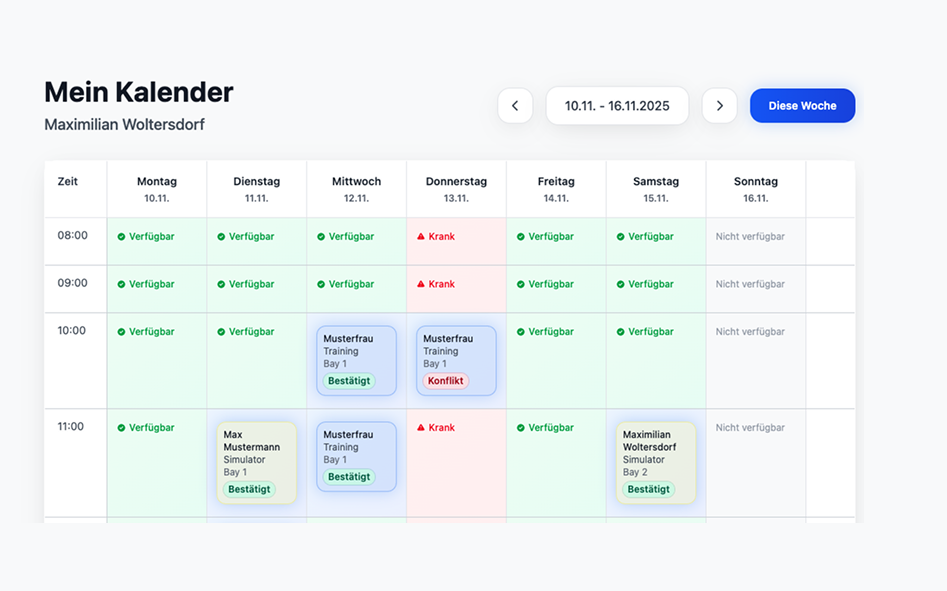Select the Montag 10.11. column header

[x=157, y=189]
